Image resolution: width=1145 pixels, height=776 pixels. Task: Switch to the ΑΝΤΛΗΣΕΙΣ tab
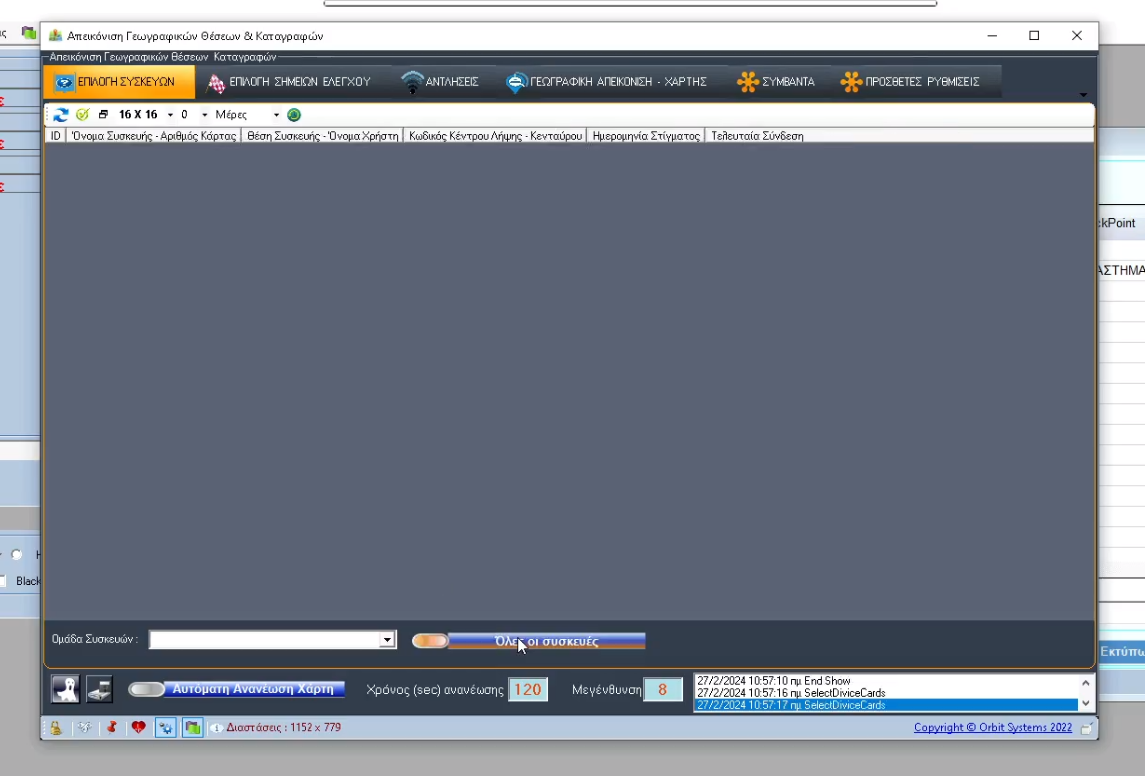[x=440, y=82]
